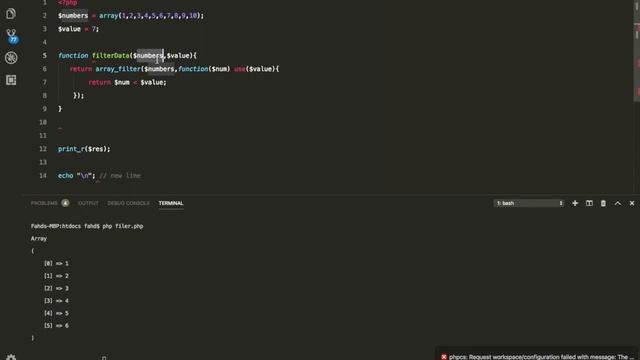
Task: Open the Manage gear icon
Action: [11, 357]
